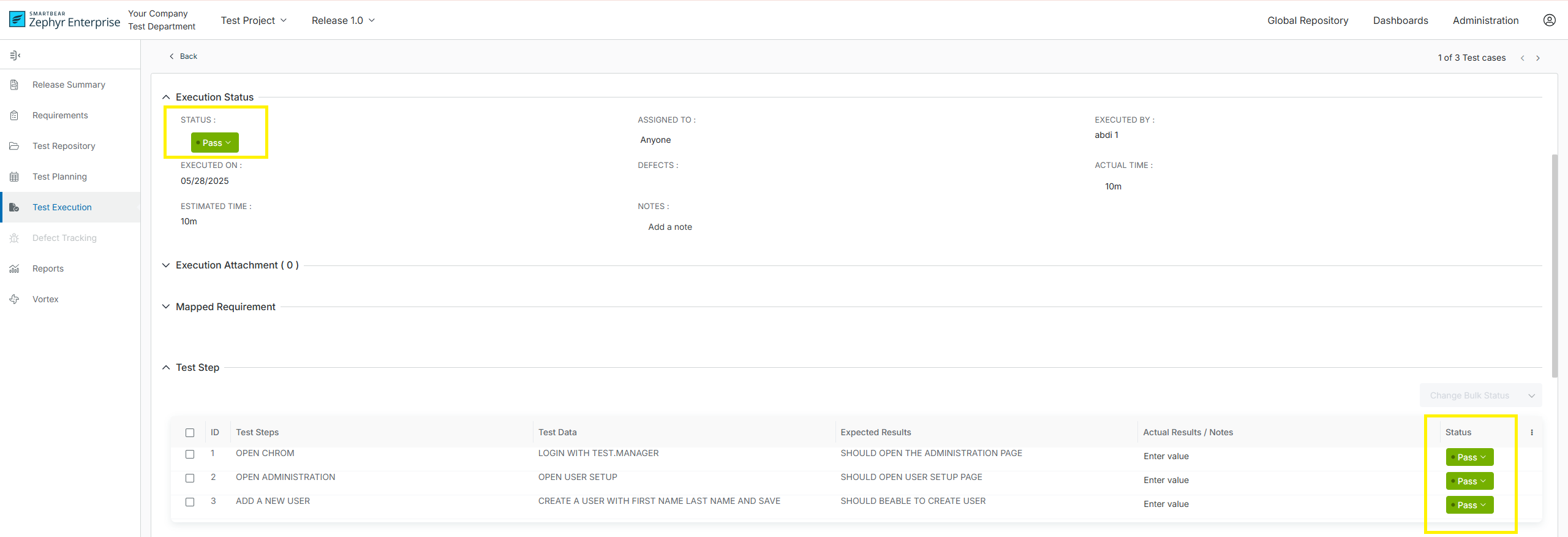
Task: Click Add a note field
Action: tap(670, 227)
